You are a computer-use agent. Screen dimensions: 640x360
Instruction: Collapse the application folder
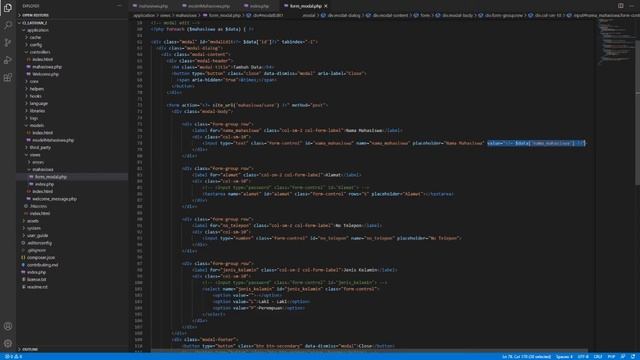point(38,30)
